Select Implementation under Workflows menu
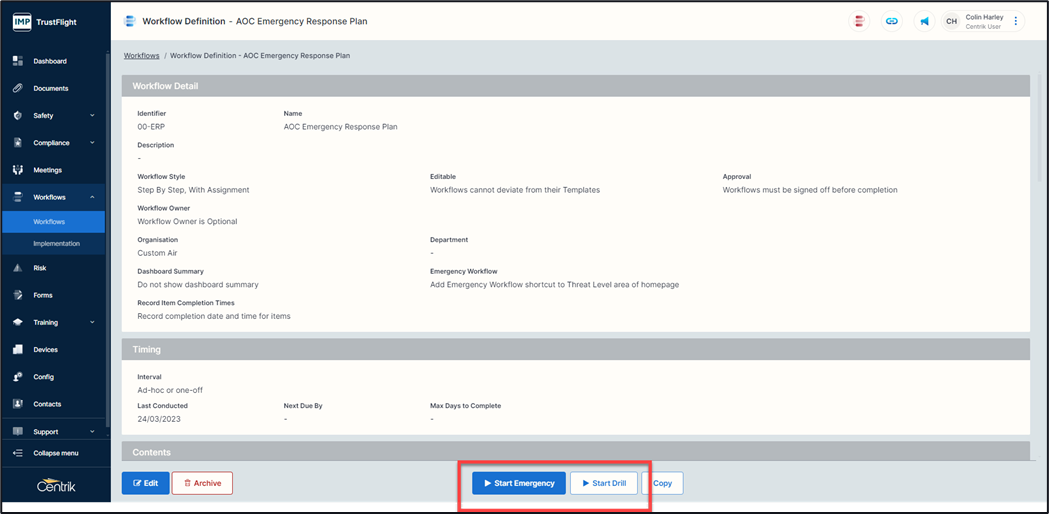The width and height of the screenshot is (1049, 514). pyautogui.click(x=56, y=243)
